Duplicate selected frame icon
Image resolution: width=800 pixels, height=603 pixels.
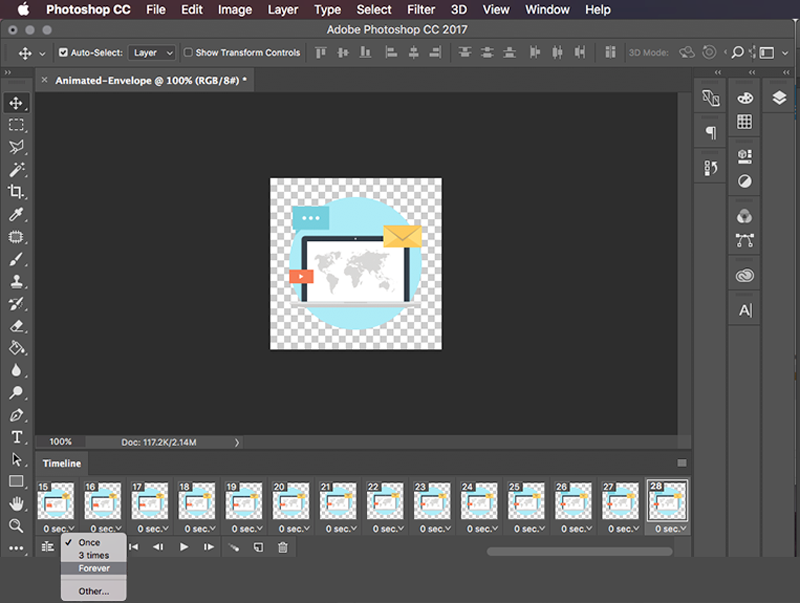click(x=258, y=547)
